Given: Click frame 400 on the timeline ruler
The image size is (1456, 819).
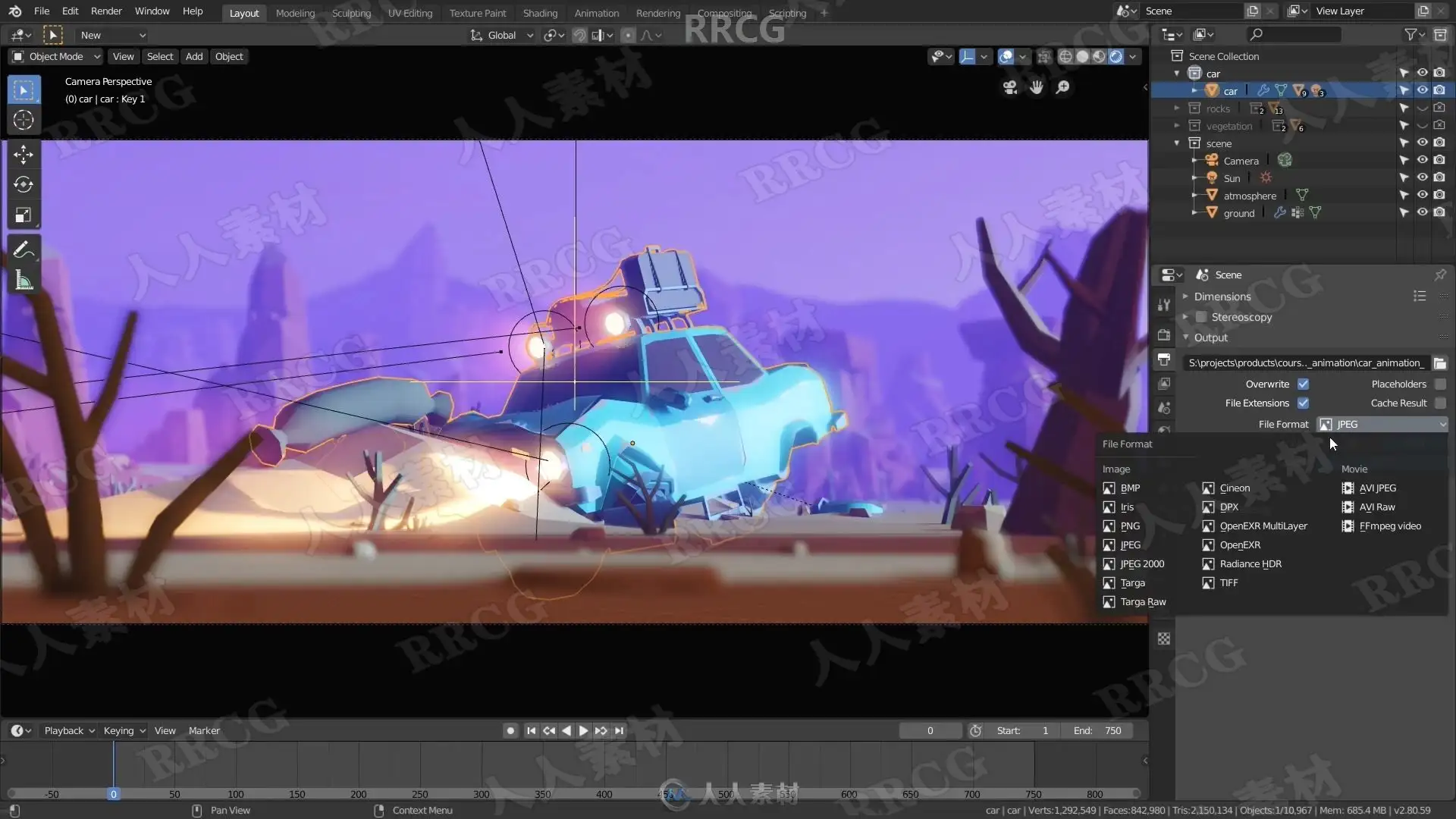Looking at the screenshot, I should point(604,794).
